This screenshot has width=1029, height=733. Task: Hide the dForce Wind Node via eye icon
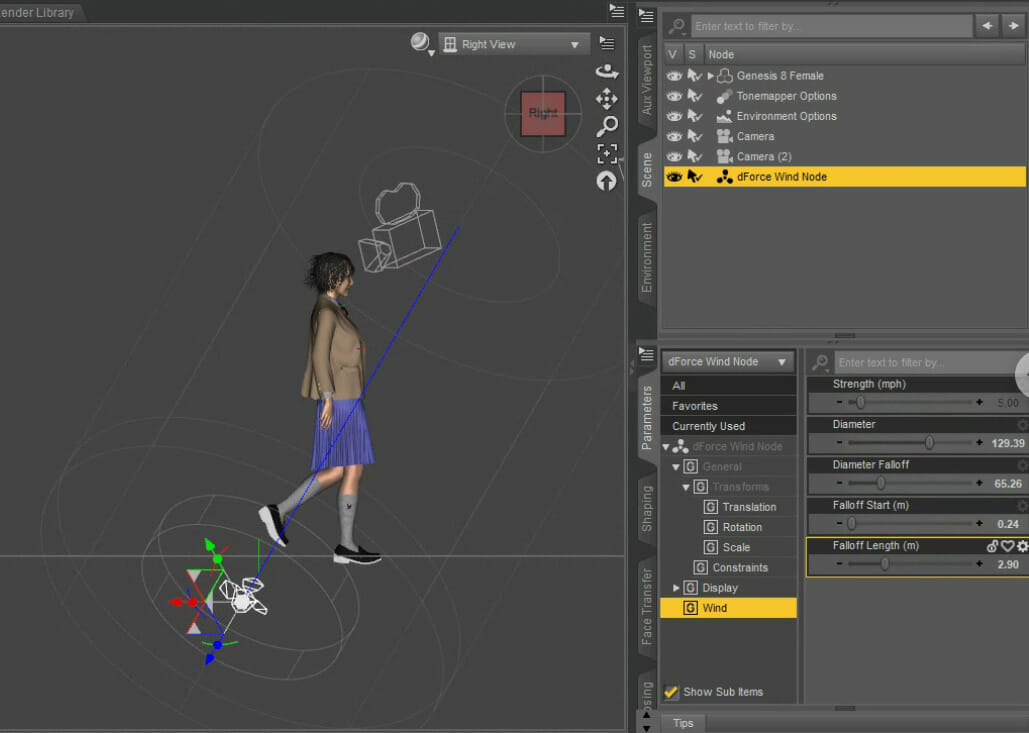pos(675,177)
